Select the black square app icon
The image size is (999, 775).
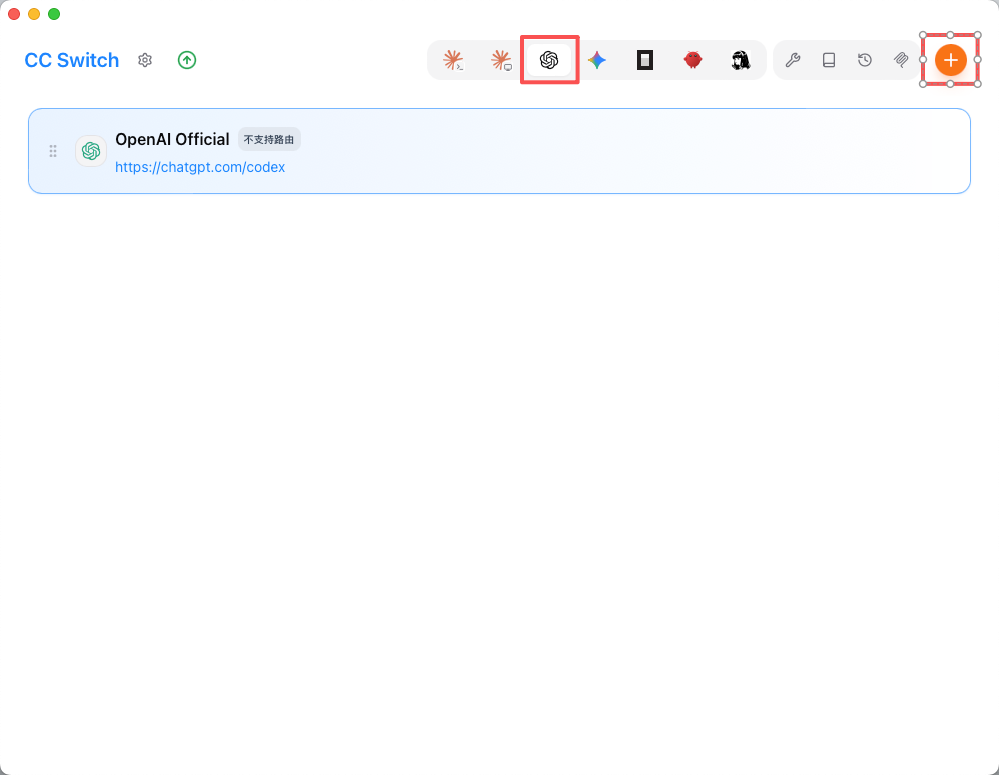[x=645, y=60]
